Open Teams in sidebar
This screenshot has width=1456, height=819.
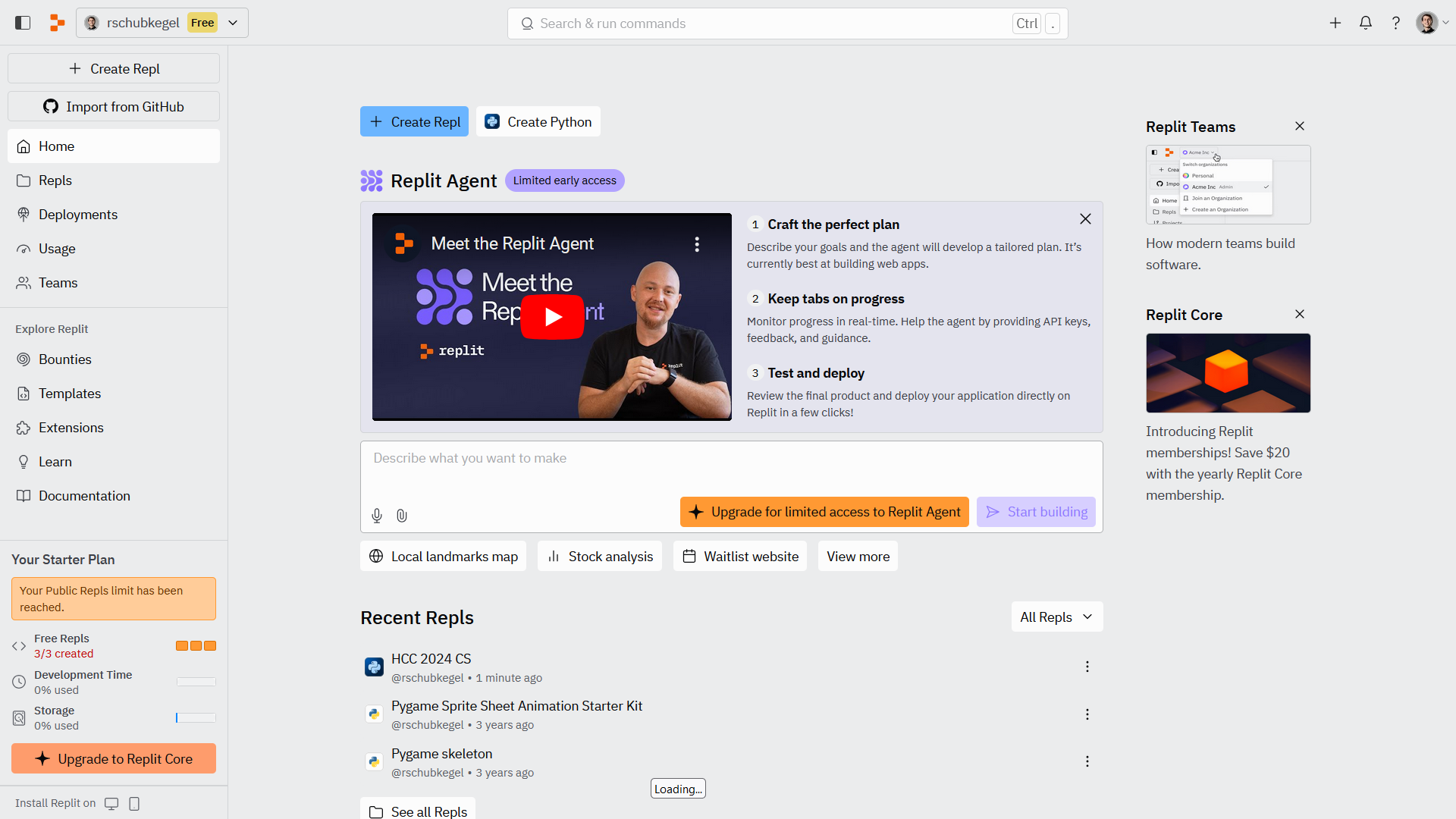coord(114,283)
